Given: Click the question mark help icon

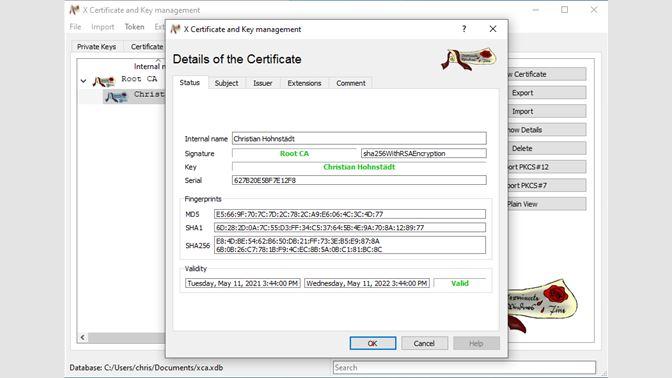Looking at the screenshot, I should pyautogui.click(x=464, y=29).
